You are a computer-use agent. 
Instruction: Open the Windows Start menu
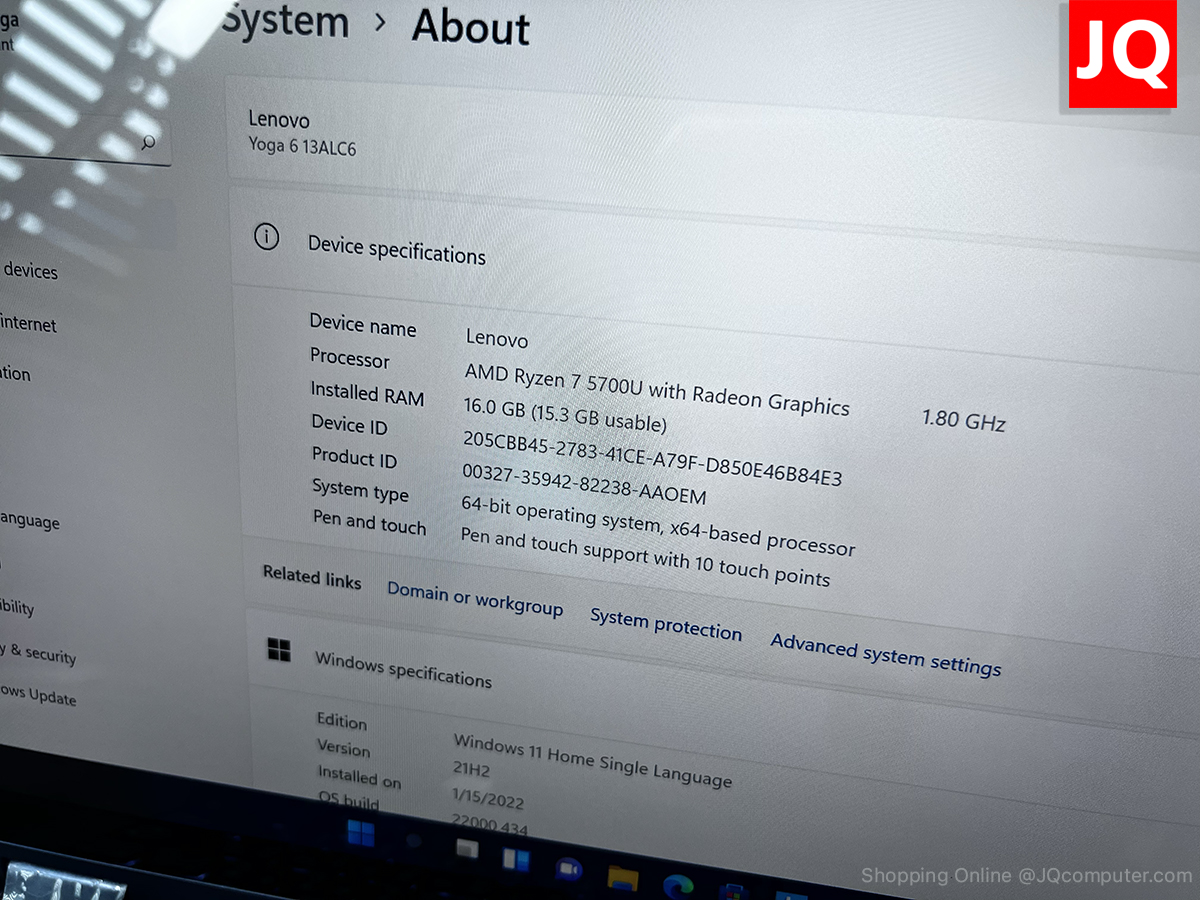(360, 832)
